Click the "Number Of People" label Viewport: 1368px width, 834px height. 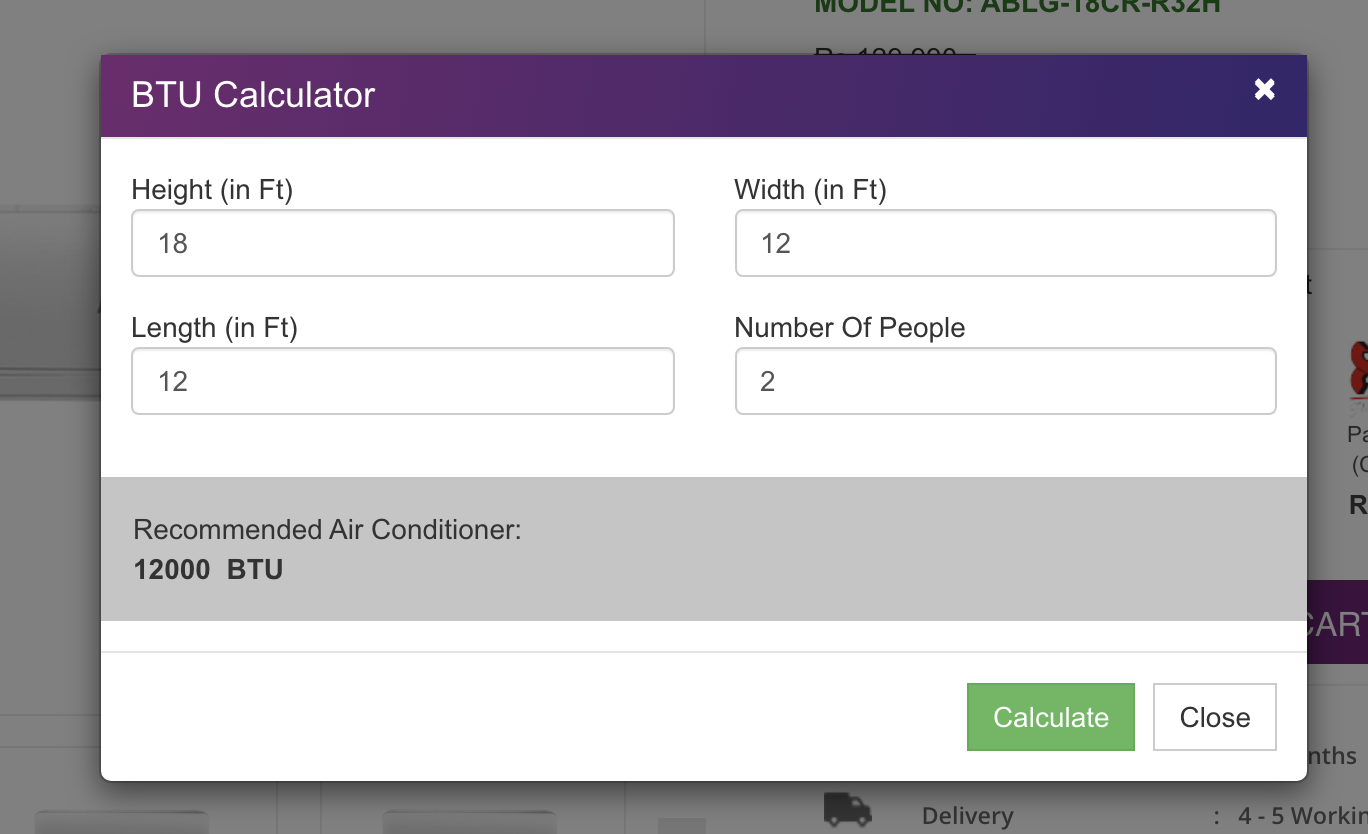(850, 328)
